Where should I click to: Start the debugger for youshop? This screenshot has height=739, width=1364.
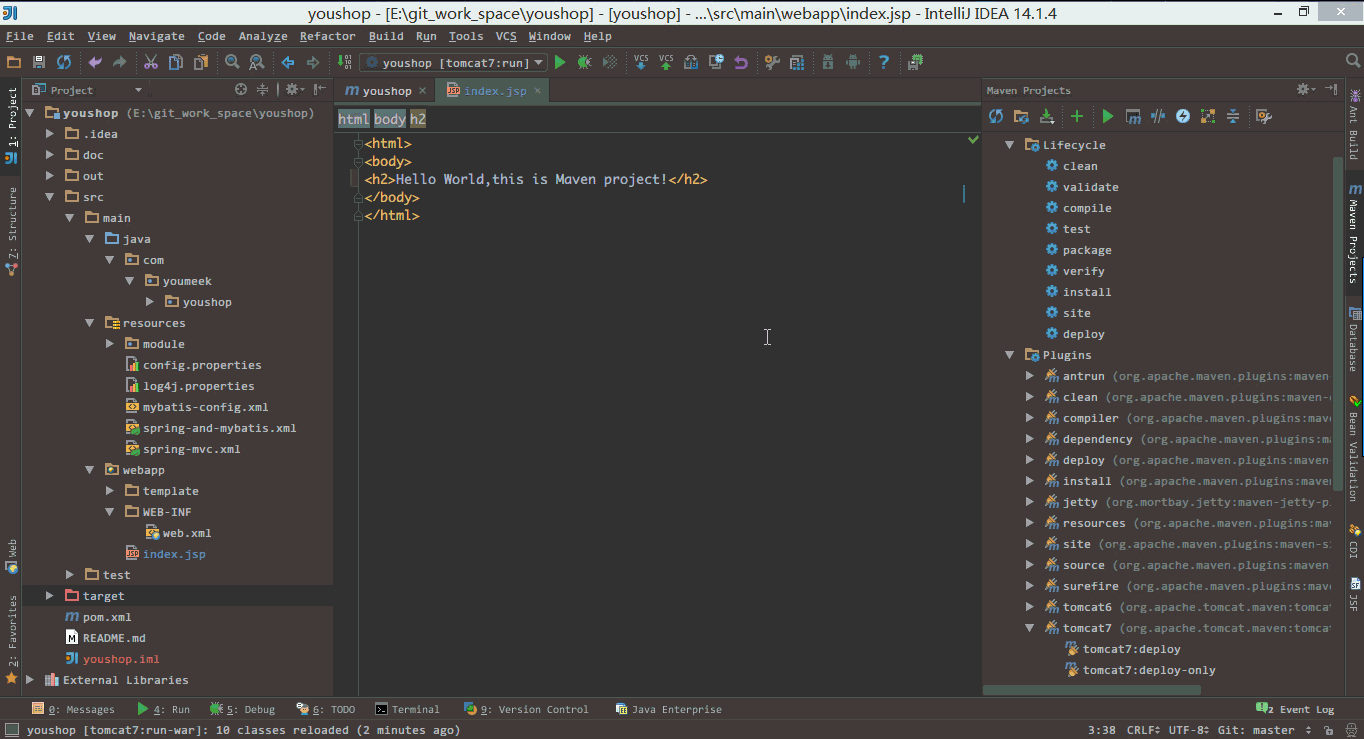click(x=583, y=62)
